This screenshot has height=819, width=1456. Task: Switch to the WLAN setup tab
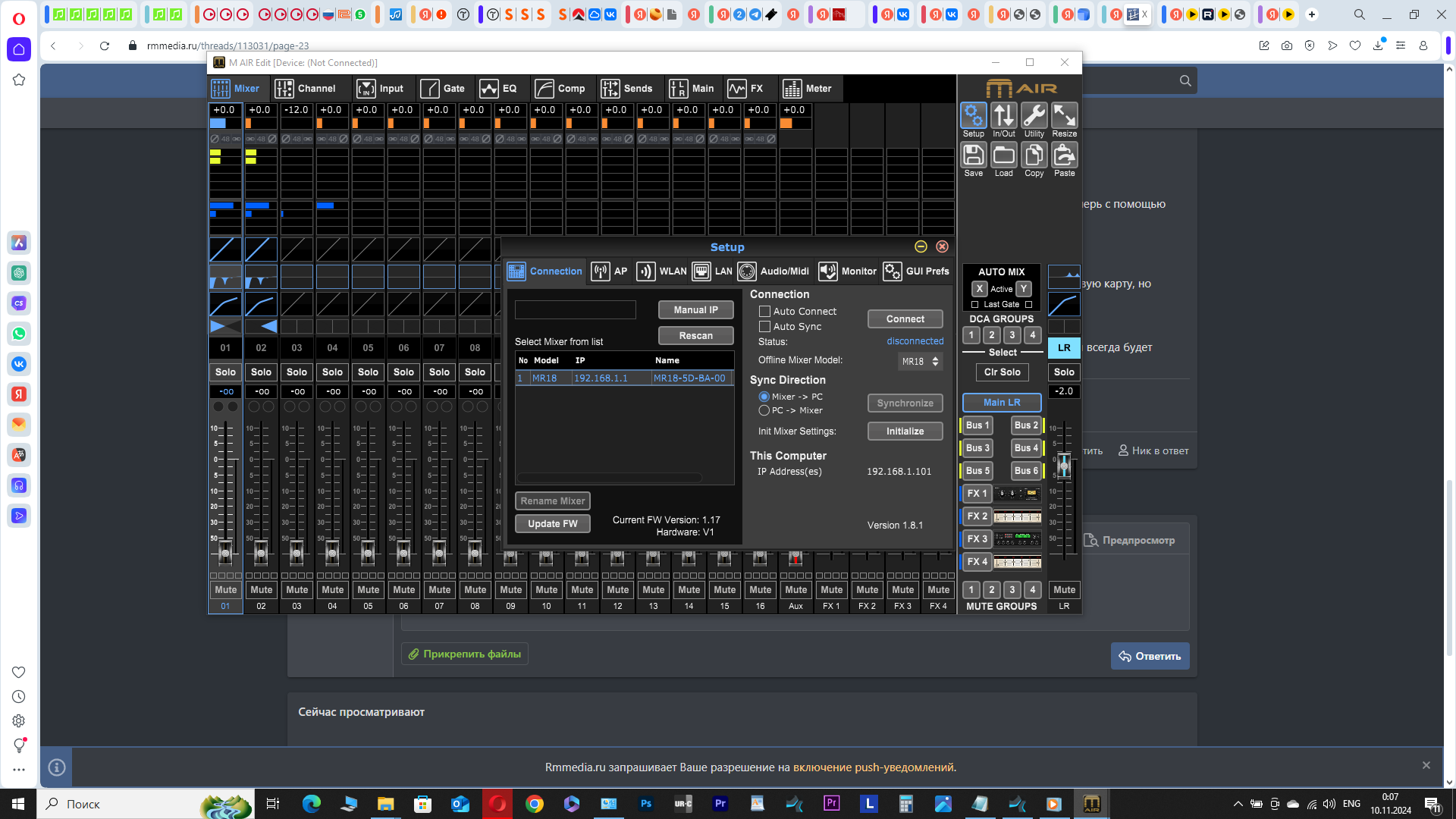(x=661, y=271)
